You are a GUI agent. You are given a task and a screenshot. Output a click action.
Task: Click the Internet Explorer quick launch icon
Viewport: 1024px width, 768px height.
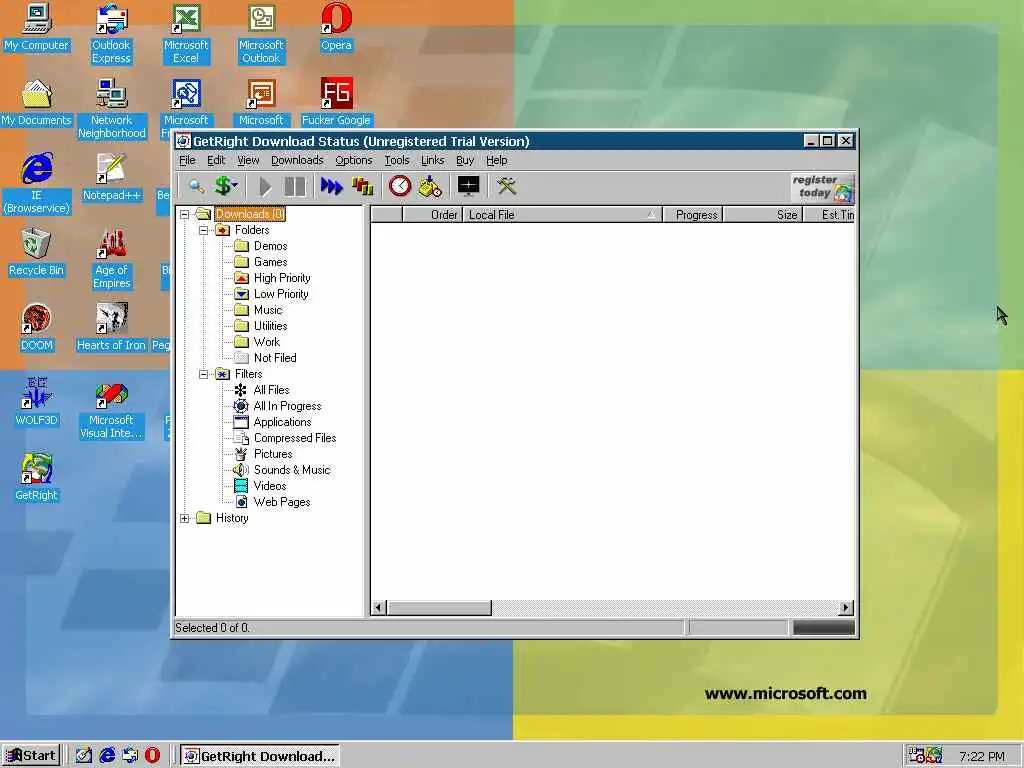click(x=107, y=756)
